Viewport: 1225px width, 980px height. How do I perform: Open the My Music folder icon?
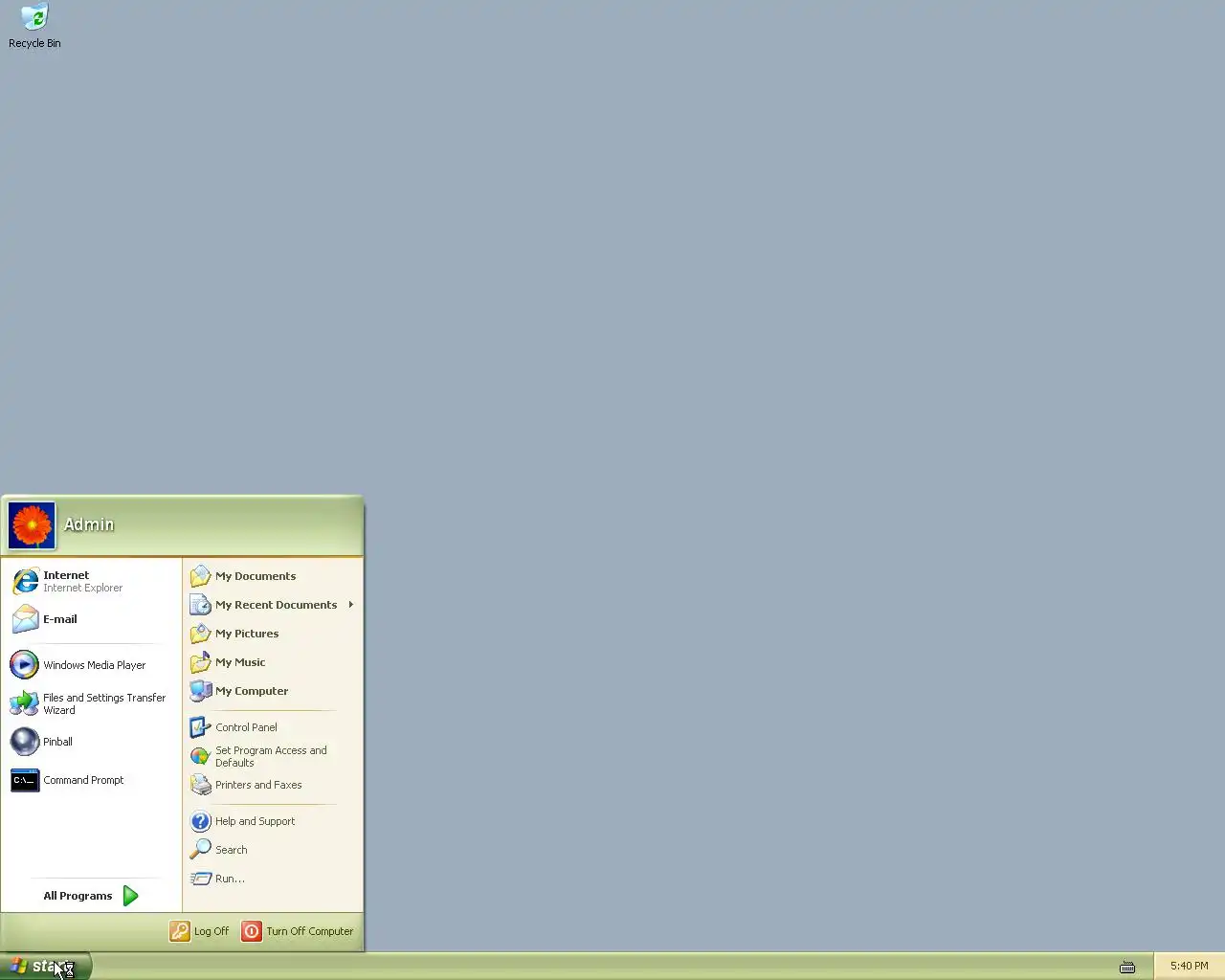click(x=200, y=662)
